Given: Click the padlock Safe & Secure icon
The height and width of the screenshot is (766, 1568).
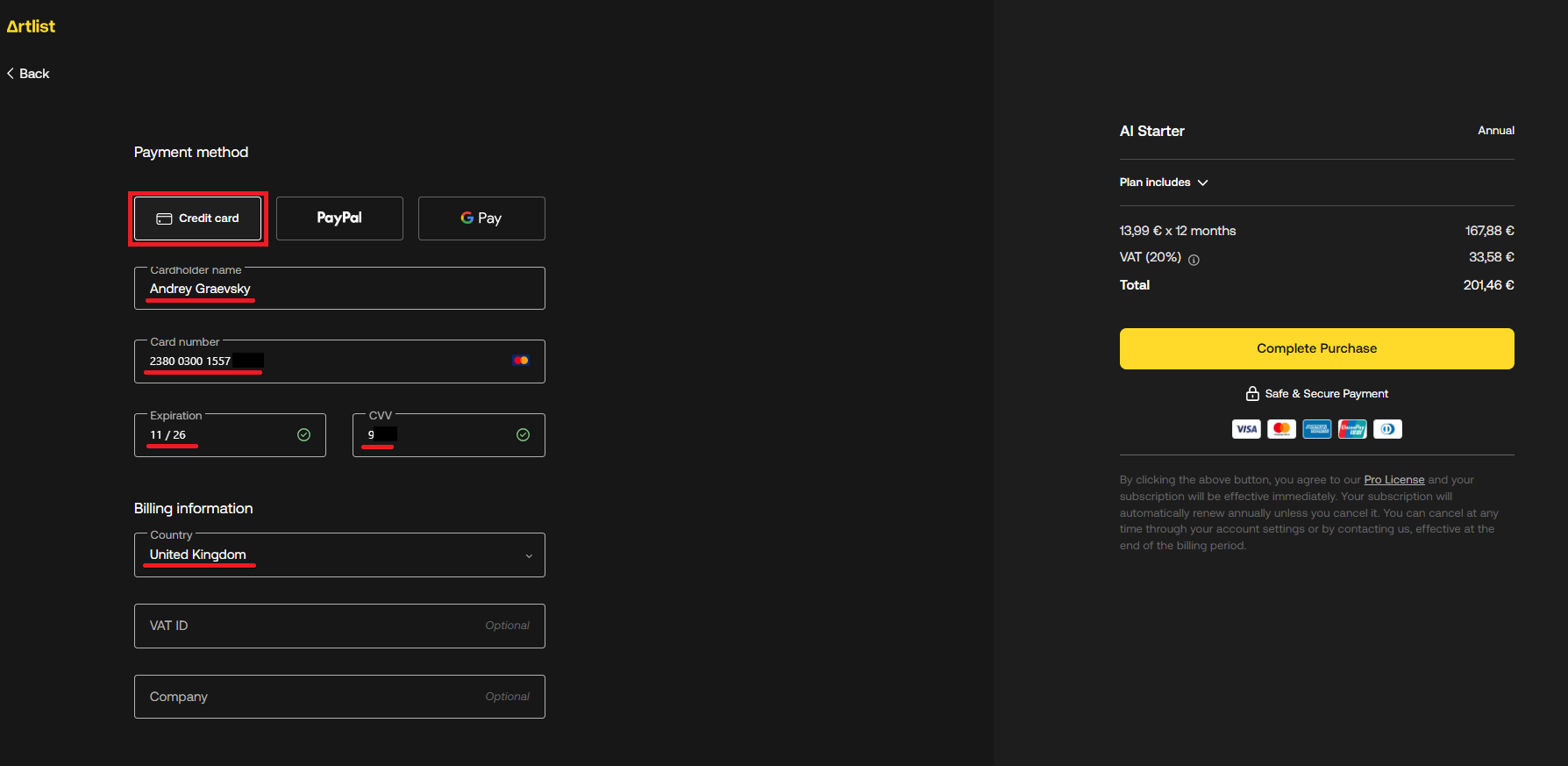Looking at the screenshot, I should click(x=1252, y=394).
